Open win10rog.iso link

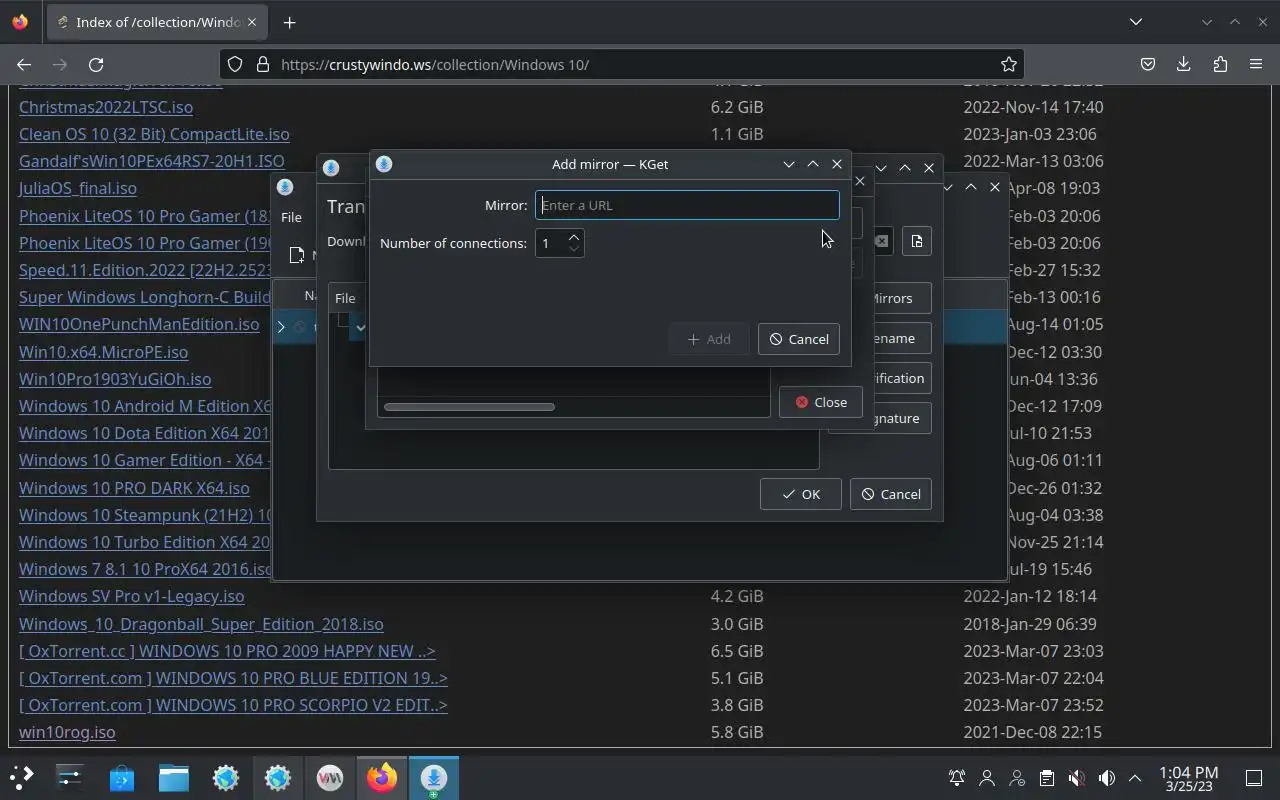67,732
